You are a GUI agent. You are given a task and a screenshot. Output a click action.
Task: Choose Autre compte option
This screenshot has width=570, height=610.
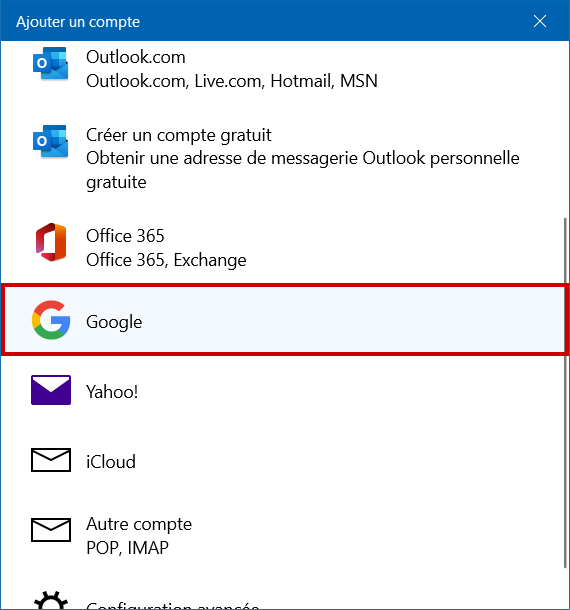click(139, 524)
